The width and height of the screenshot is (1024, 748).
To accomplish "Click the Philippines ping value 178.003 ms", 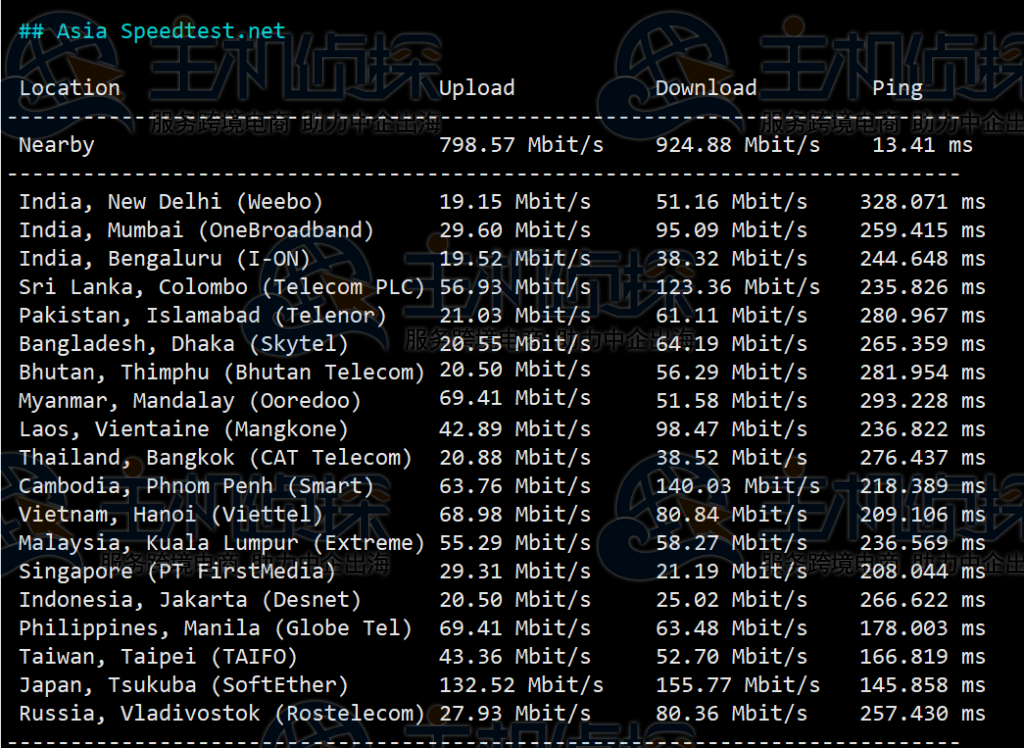I will pyautogui.click(x=922, y=629).
